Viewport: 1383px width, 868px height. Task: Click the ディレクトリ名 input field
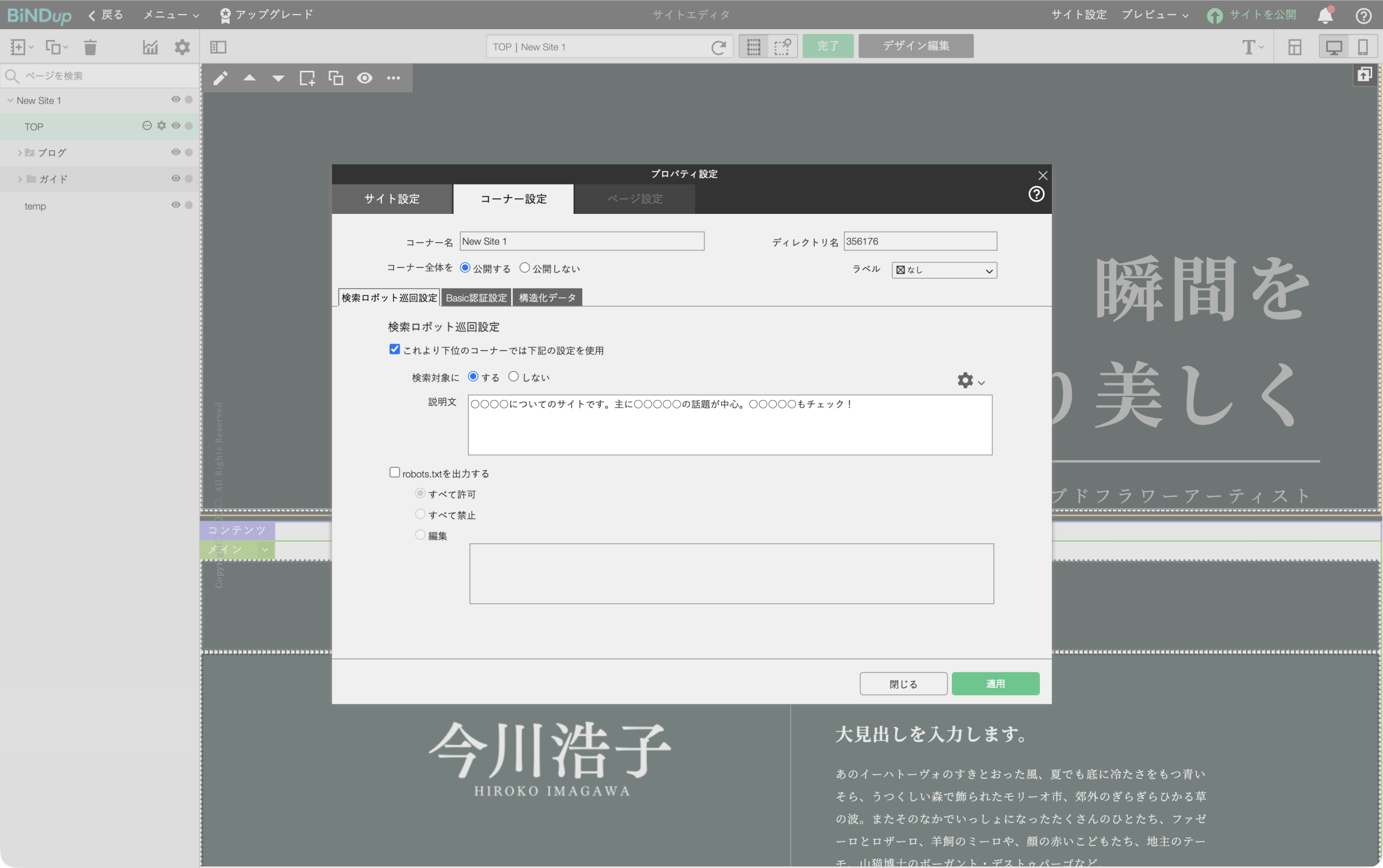(x=920, y=241)
